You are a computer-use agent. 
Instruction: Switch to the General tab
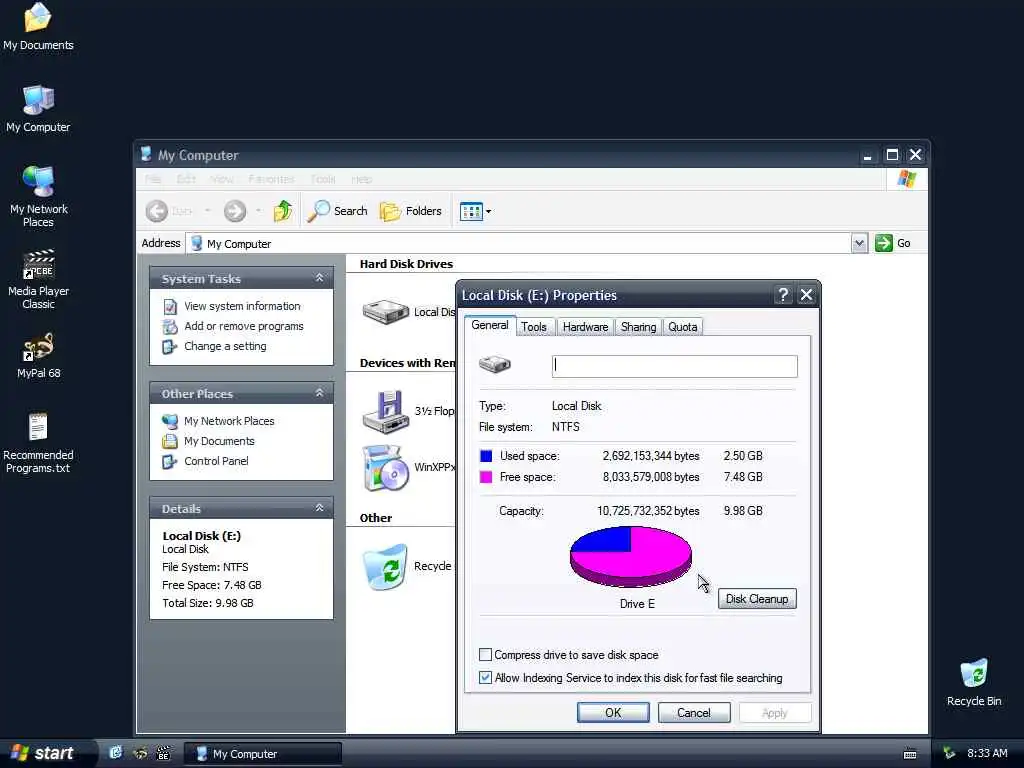490,325
